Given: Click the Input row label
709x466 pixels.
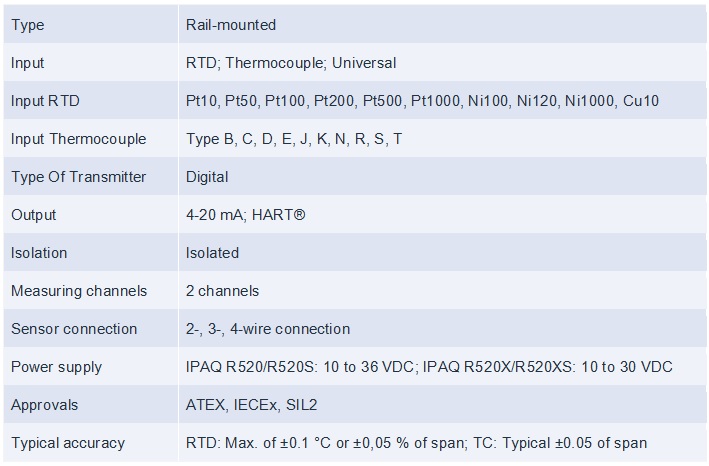Looking at the screenshot, I should pyautogui.click(x=28, y=63).
